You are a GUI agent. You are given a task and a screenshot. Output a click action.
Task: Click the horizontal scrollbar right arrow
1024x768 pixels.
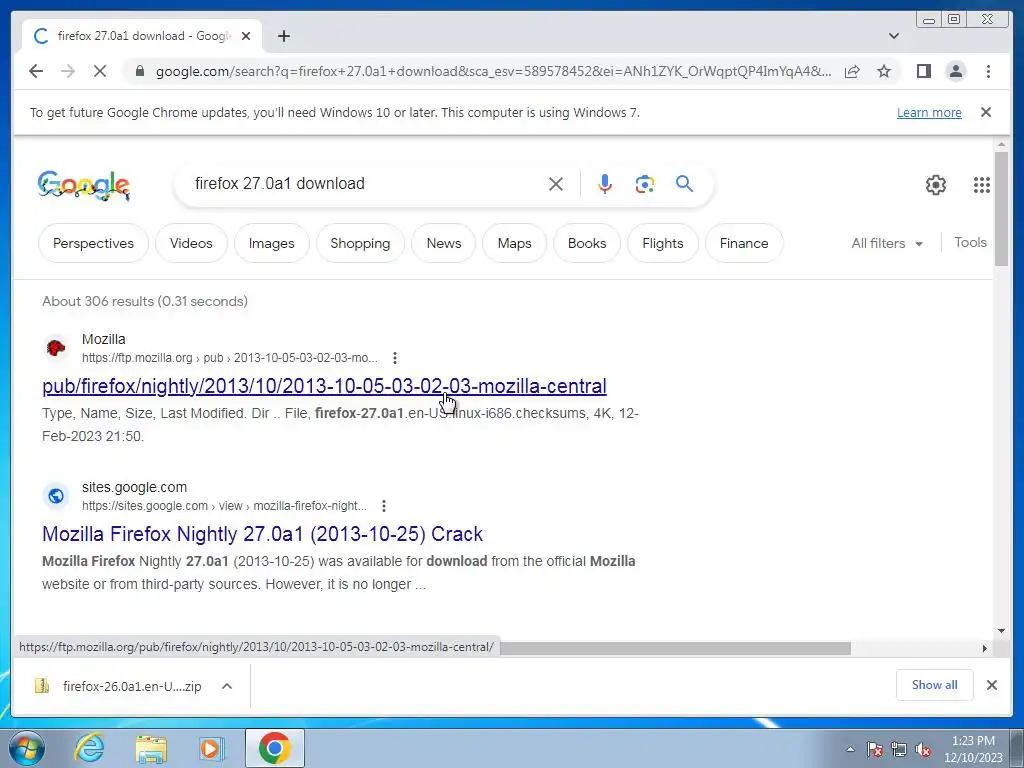985,648
